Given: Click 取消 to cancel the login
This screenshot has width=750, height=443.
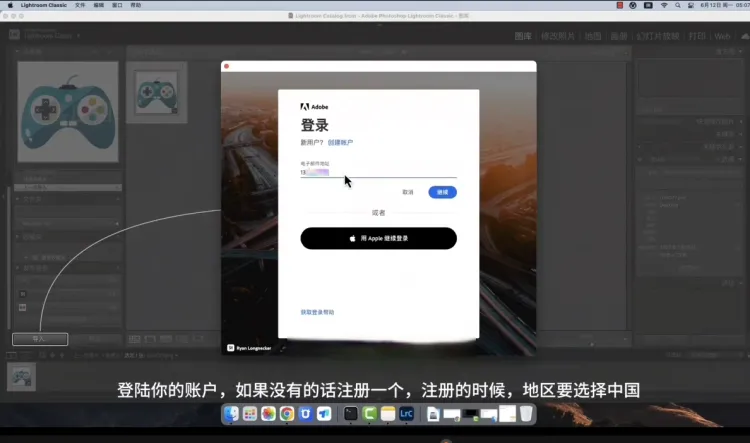Looking at the screenshot, I should (408, 192).
